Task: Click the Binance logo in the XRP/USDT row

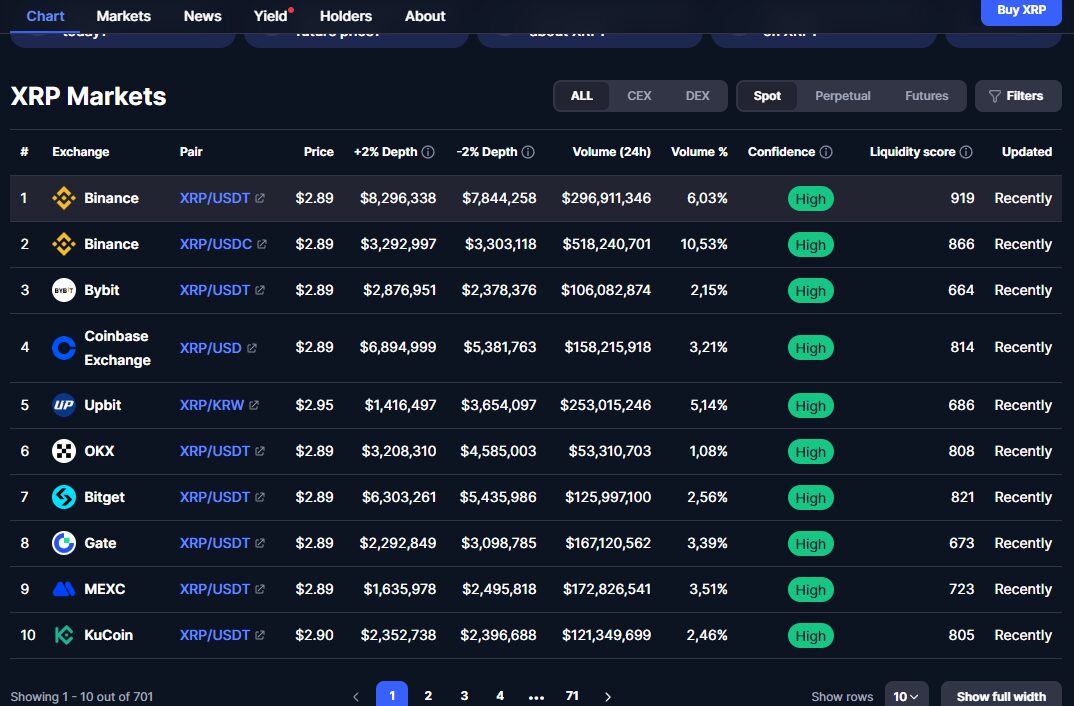Action: point(64,199)
